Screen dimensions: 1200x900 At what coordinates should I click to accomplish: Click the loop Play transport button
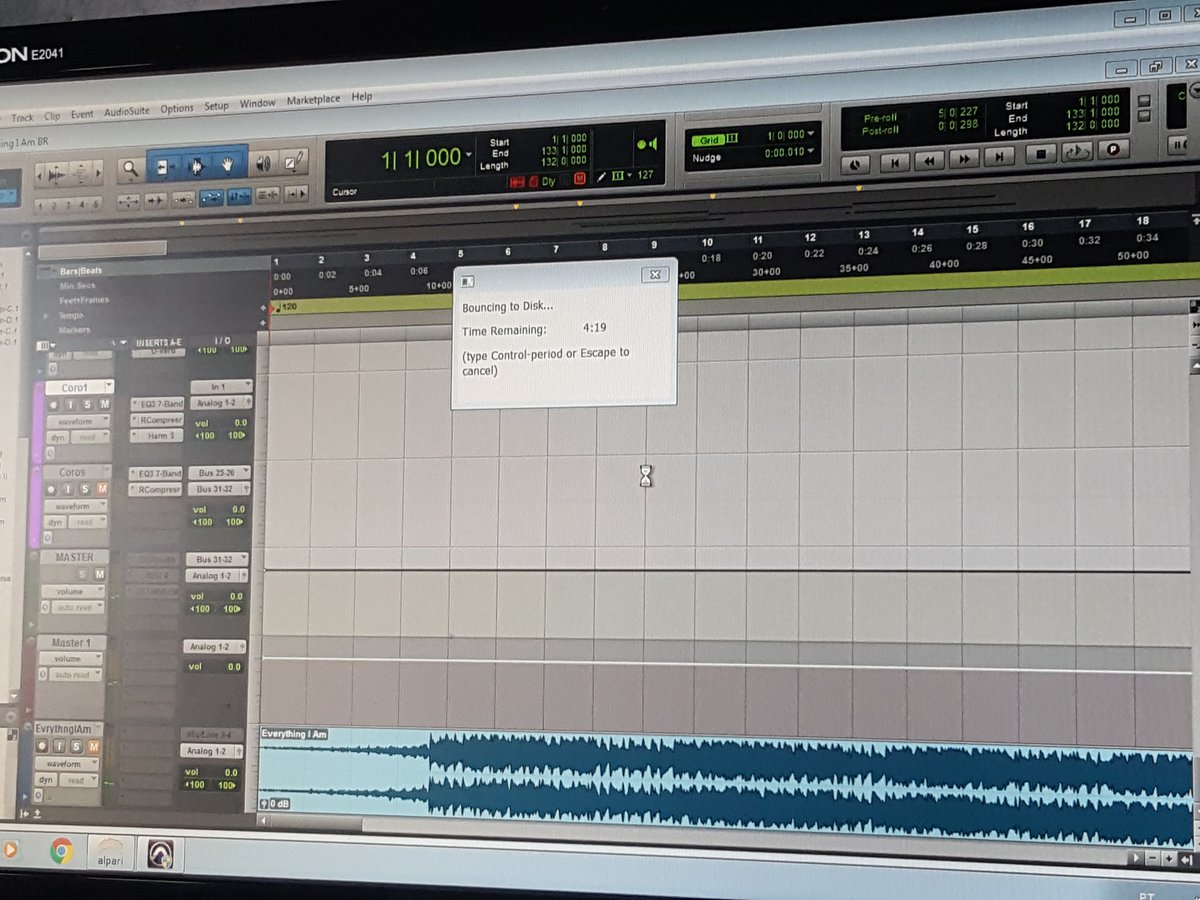1077,152
